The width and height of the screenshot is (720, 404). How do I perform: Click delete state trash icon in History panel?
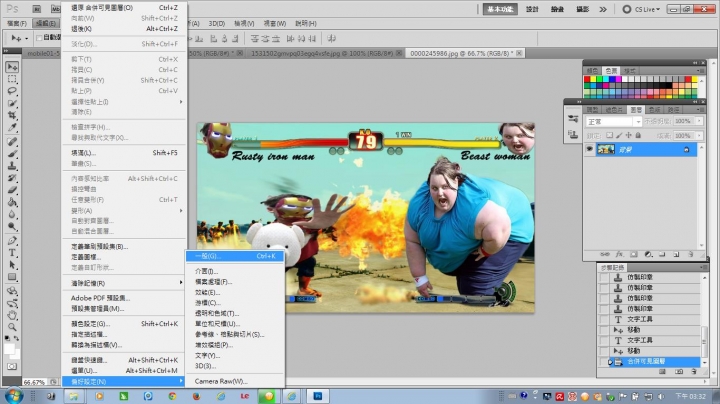point(694,371)
